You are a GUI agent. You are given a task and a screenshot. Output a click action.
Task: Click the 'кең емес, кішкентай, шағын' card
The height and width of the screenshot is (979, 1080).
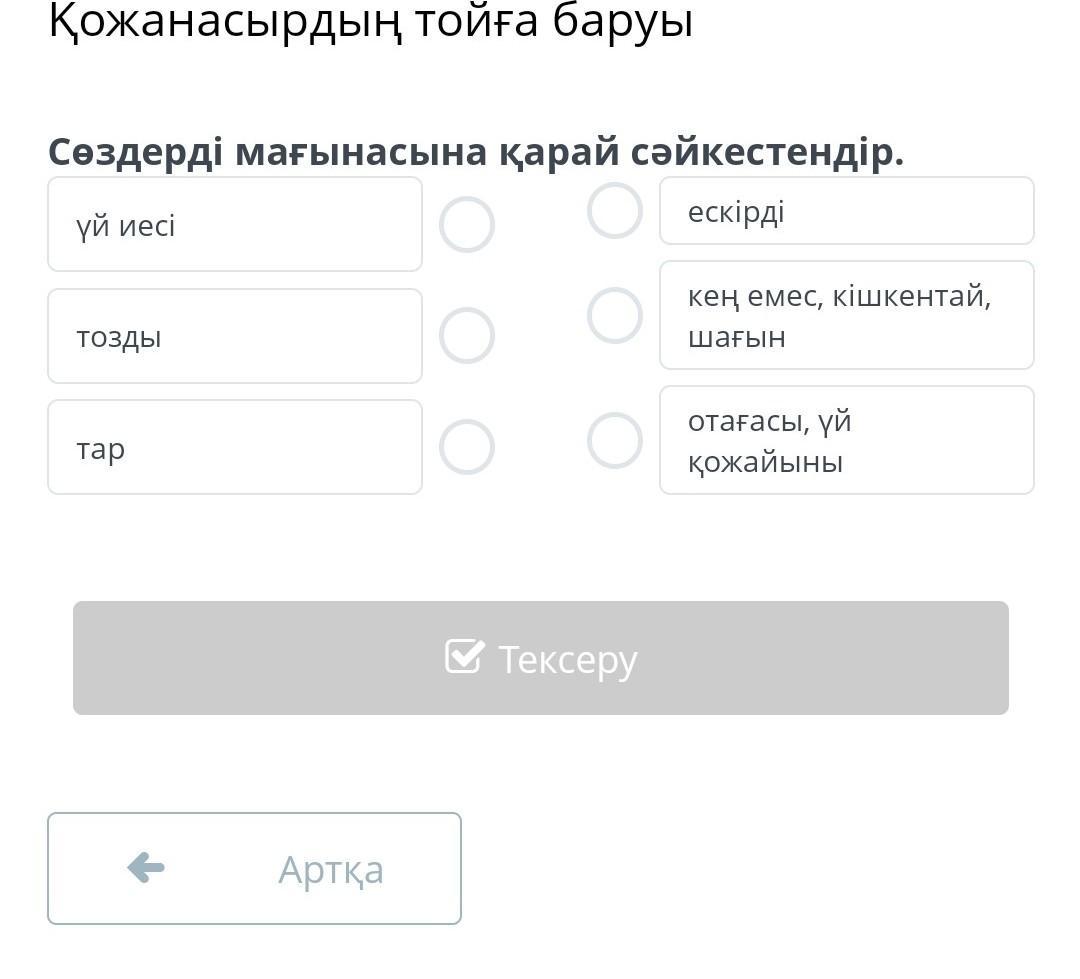[846, 315]
